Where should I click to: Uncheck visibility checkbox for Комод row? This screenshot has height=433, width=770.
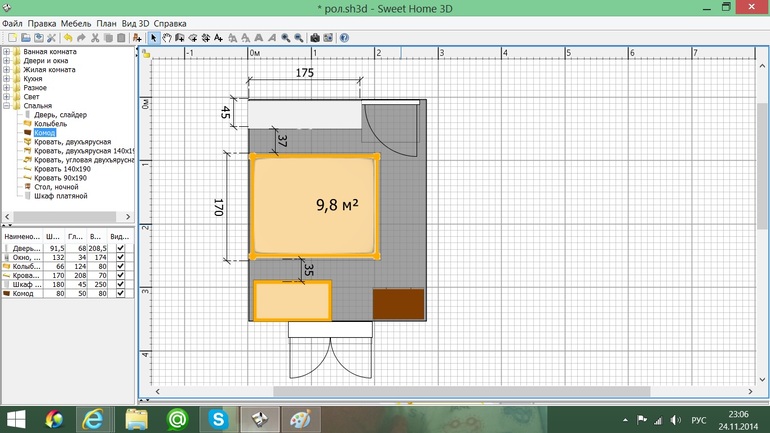coord(120,293)
